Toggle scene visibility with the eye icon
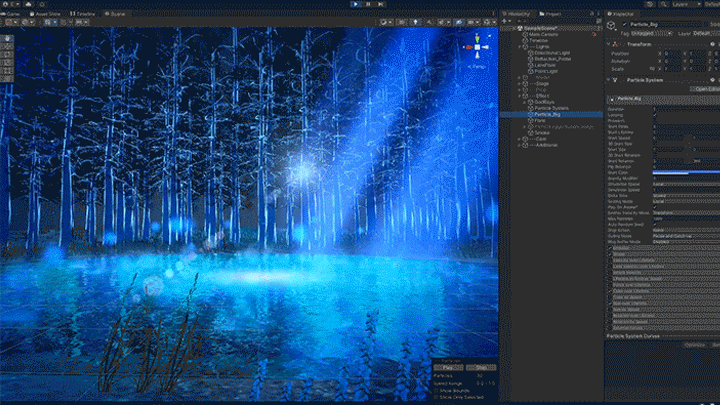 click(x=459, y=22)
